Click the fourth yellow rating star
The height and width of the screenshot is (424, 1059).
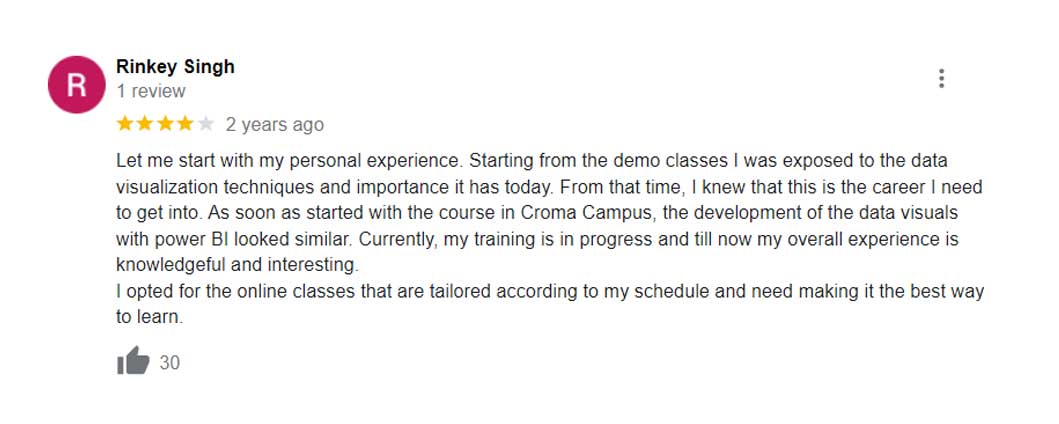pyautogui.click(x=185, y=124)
